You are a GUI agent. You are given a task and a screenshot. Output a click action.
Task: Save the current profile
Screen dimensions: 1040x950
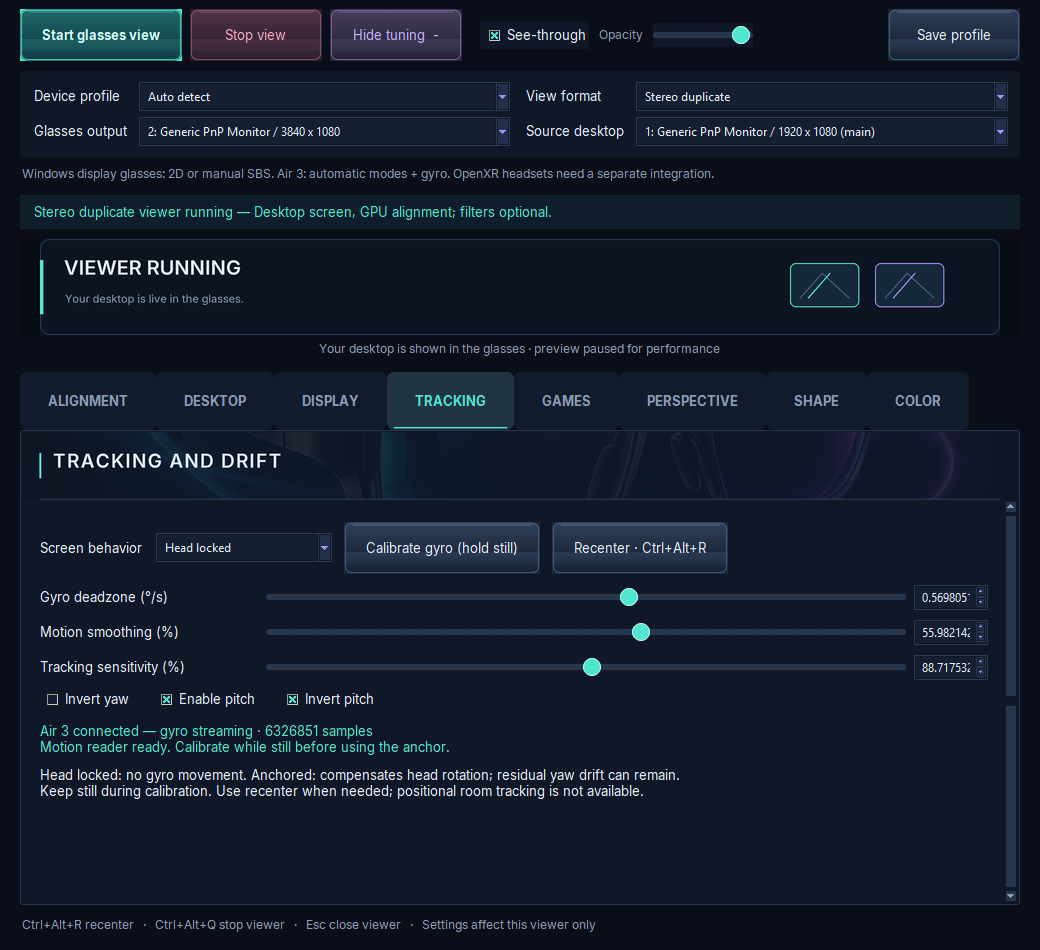tap(953, 35)
